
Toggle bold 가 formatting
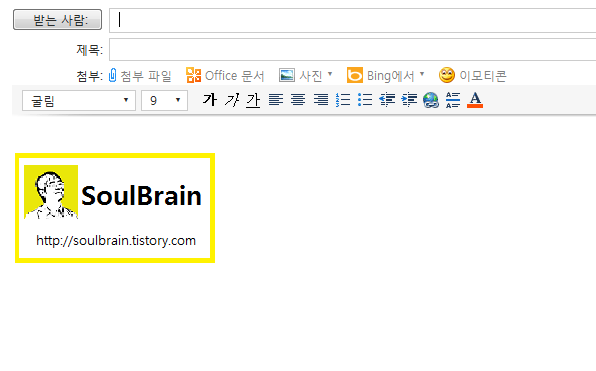point(209,100)
